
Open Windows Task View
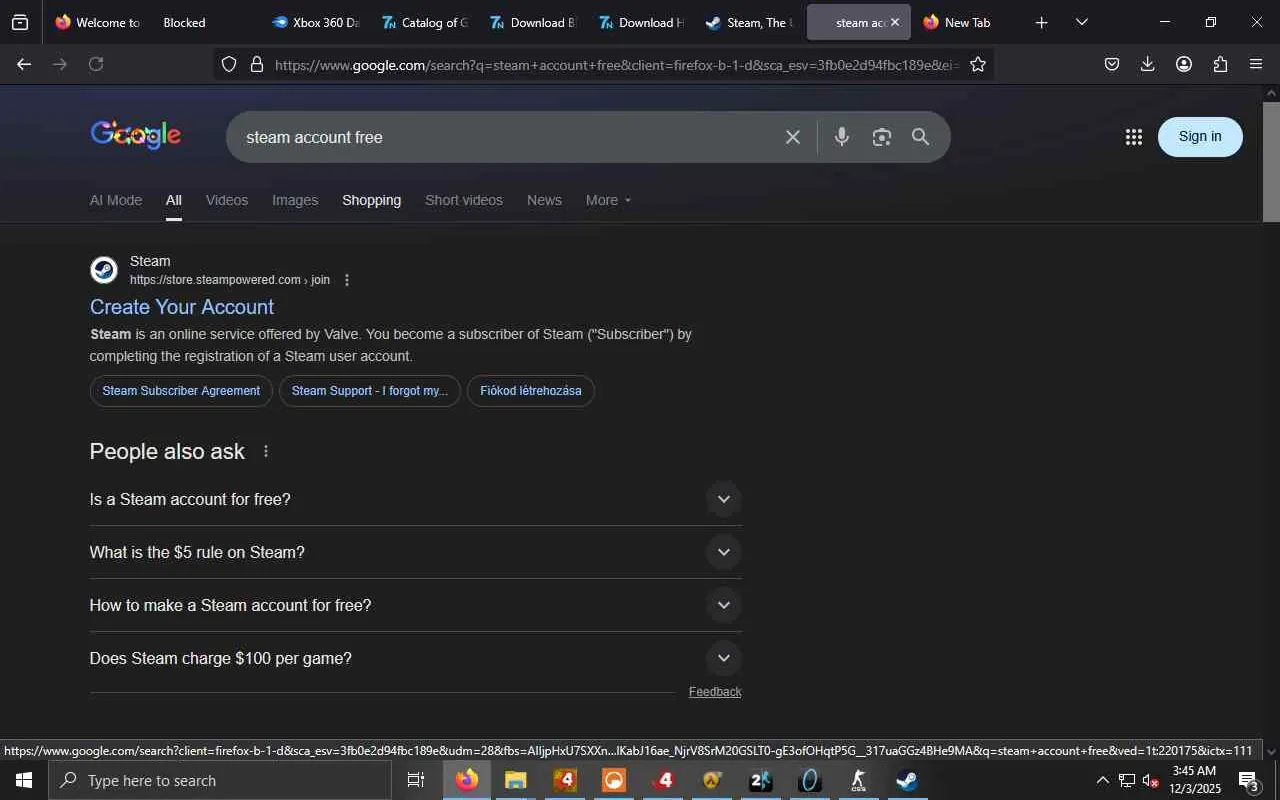[416, 780]
